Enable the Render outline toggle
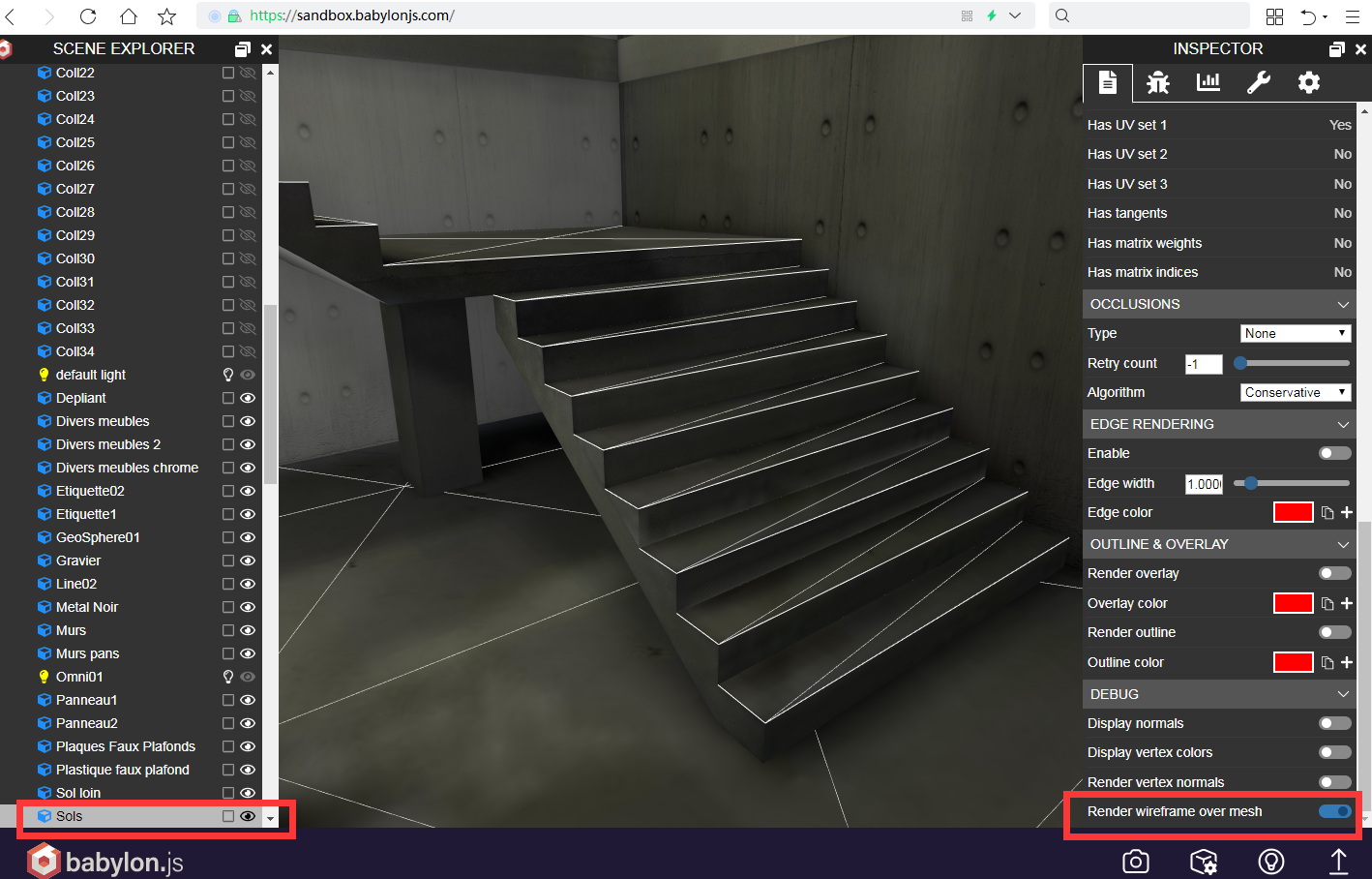The height and width of the screenshot is (879, 1372). 1333,632
